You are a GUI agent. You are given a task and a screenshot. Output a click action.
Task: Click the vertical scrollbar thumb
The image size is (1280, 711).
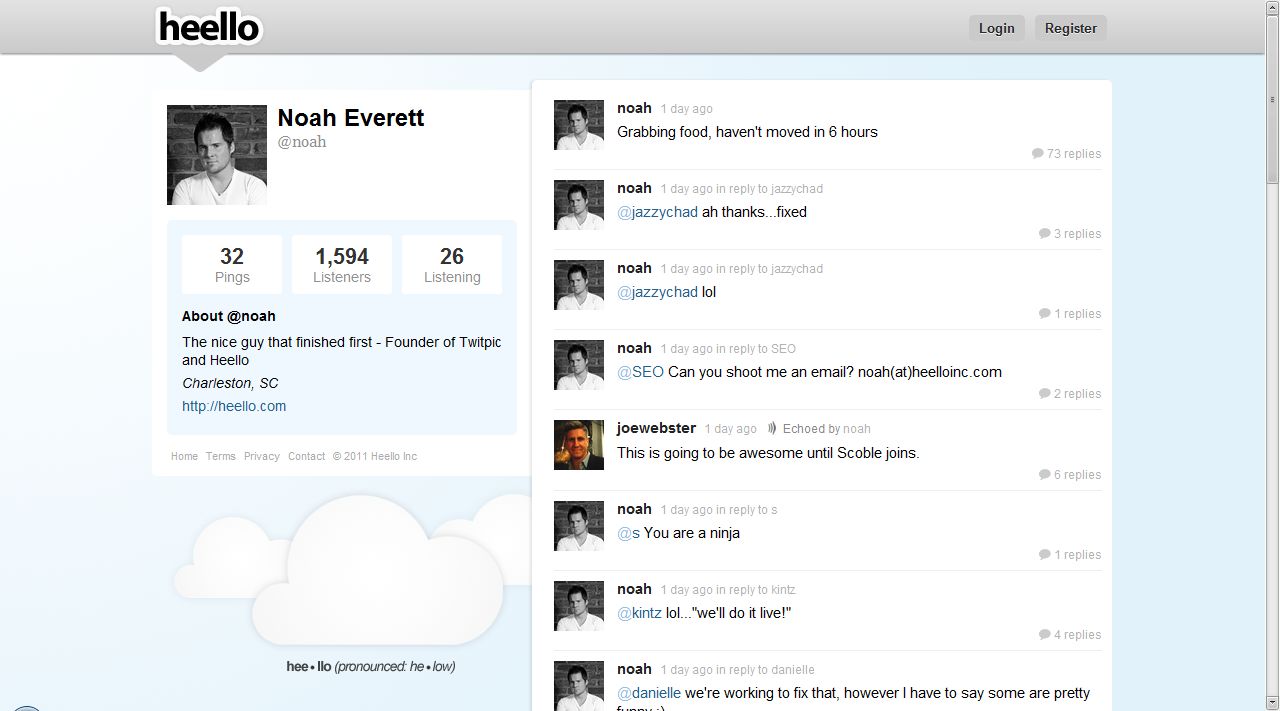click(1271, 100)
